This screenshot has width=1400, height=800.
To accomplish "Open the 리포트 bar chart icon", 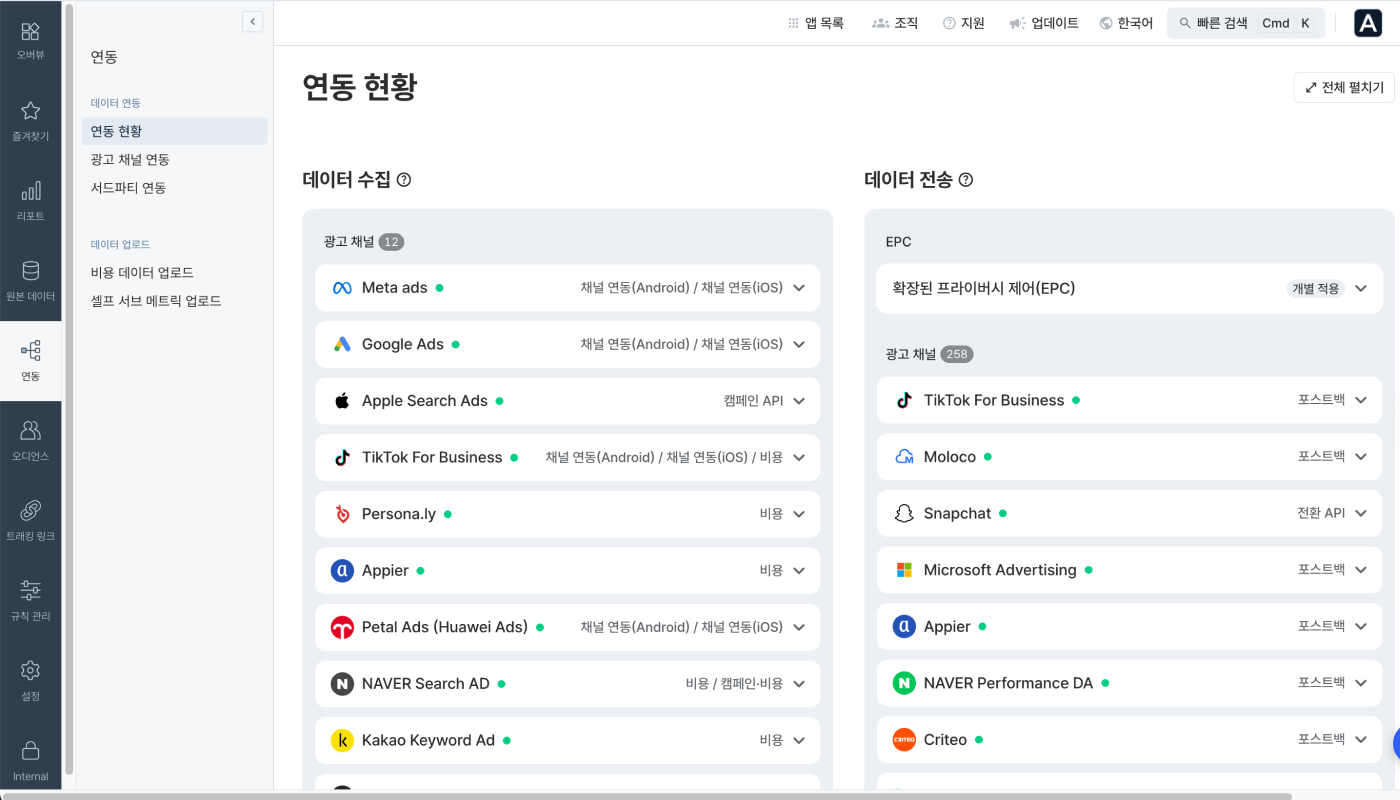I will click(30, 191).
